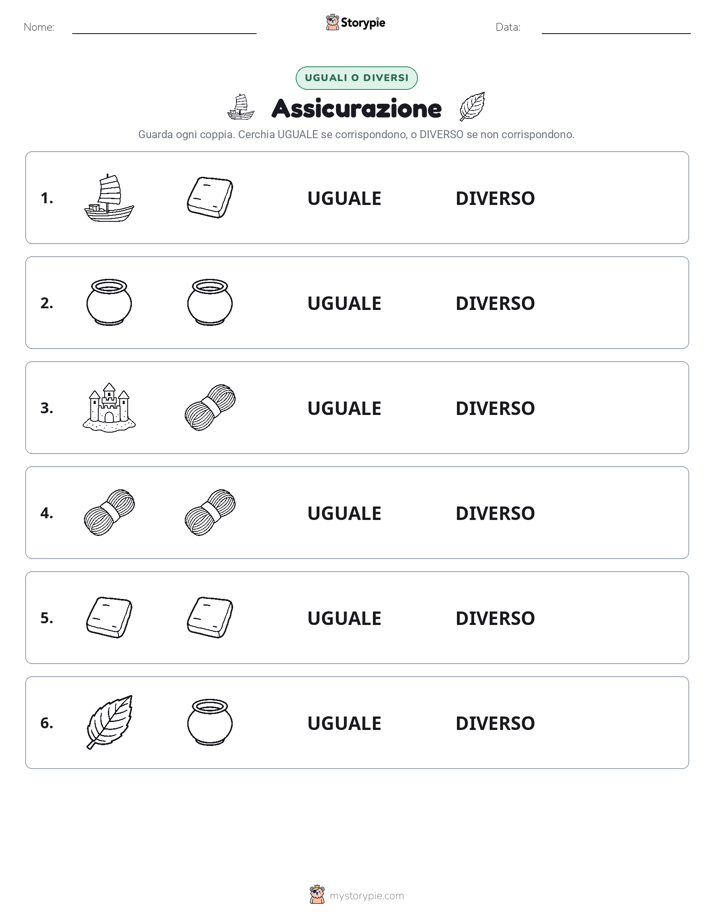
Task: Click the leaf icon beside the Assicurazione title
Action: (x=472, y=106)
